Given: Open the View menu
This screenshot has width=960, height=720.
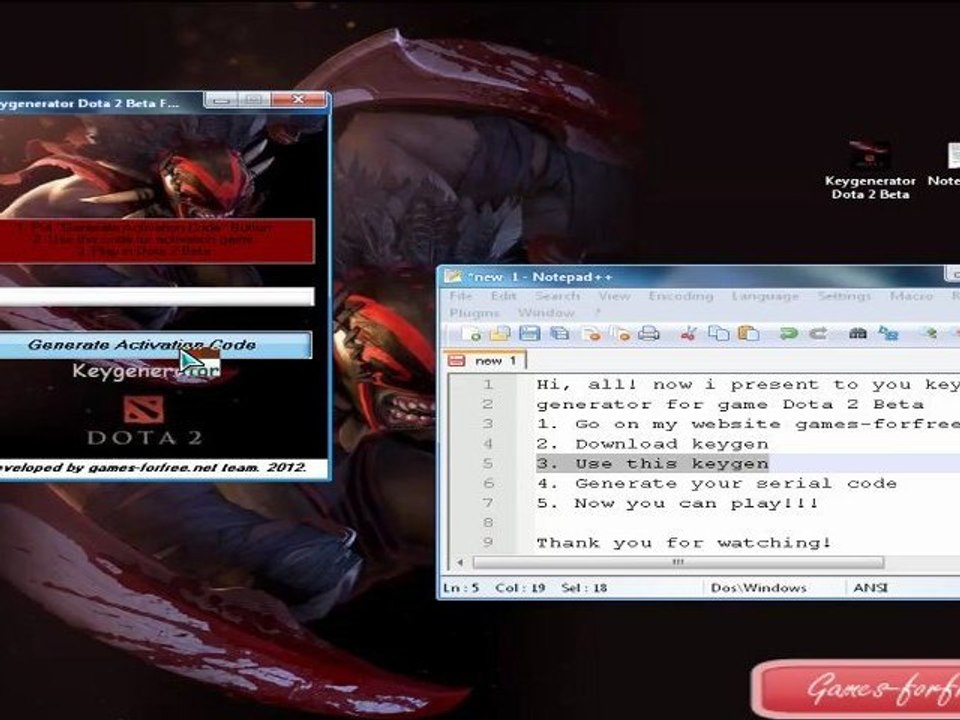Looking at the screenshot, I should [614, 296].
